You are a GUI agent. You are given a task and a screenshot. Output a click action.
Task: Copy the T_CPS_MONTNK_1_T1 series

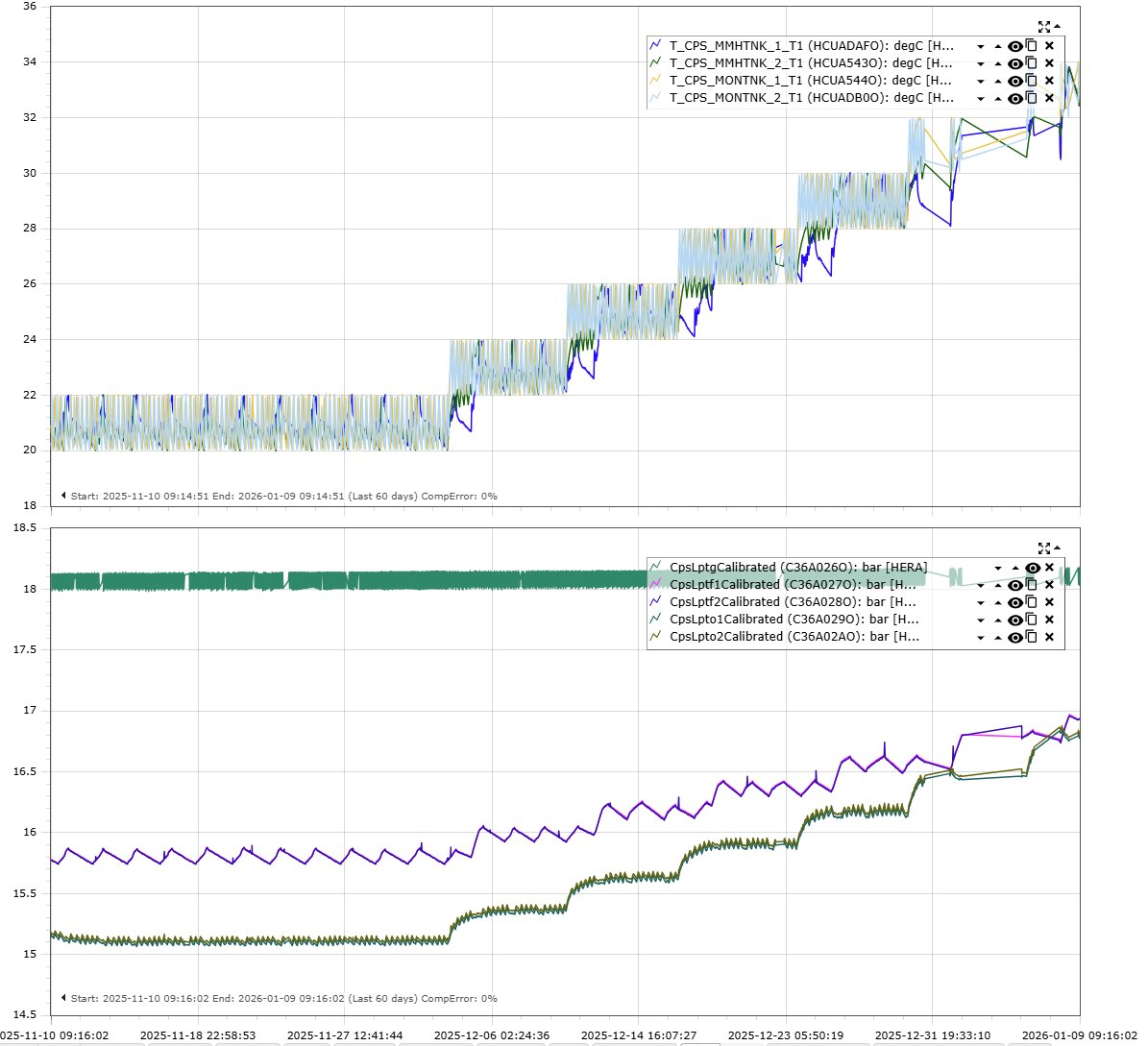(x=1032, y=81)
